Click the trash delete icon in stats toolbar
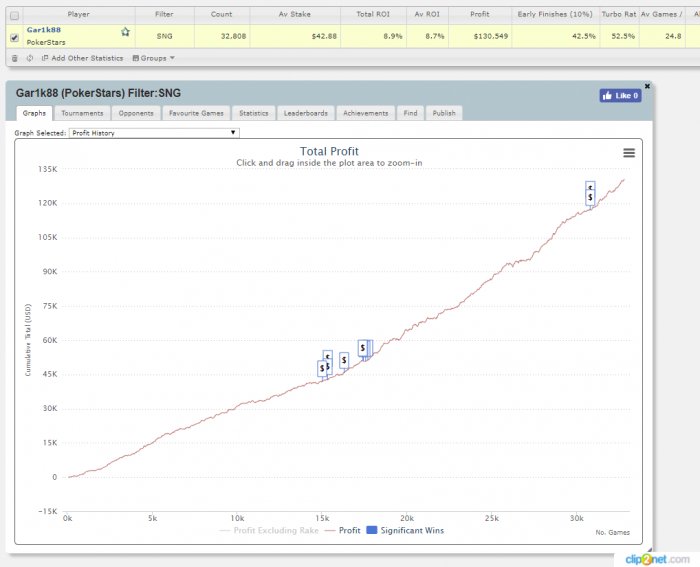This screenshot has height=567, width=700. tap(15, 58)
